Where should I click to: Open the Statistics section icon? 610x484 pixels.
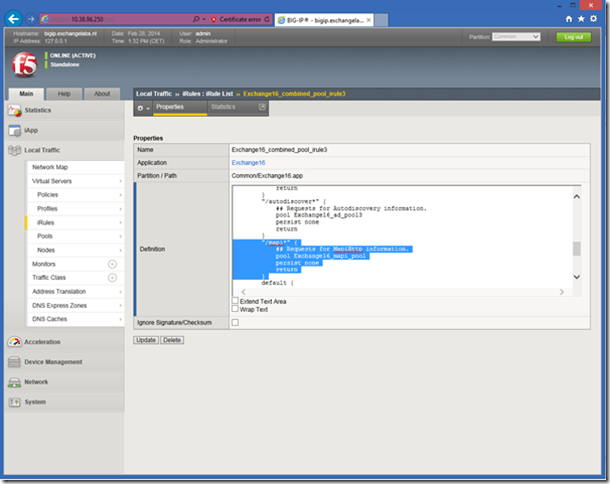point(14,110)
